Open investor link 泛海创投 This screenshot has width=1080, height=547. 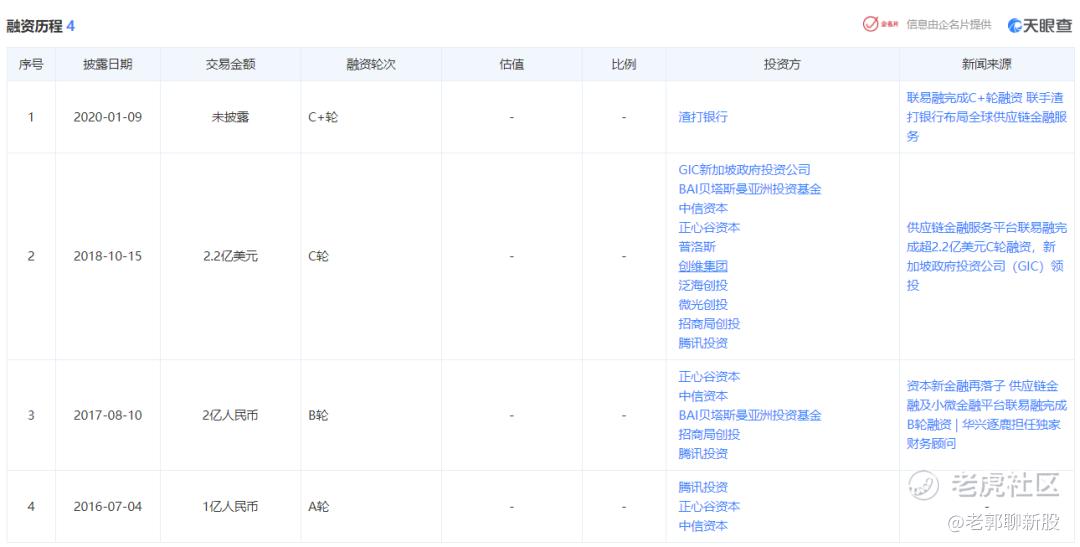(703, 285)
